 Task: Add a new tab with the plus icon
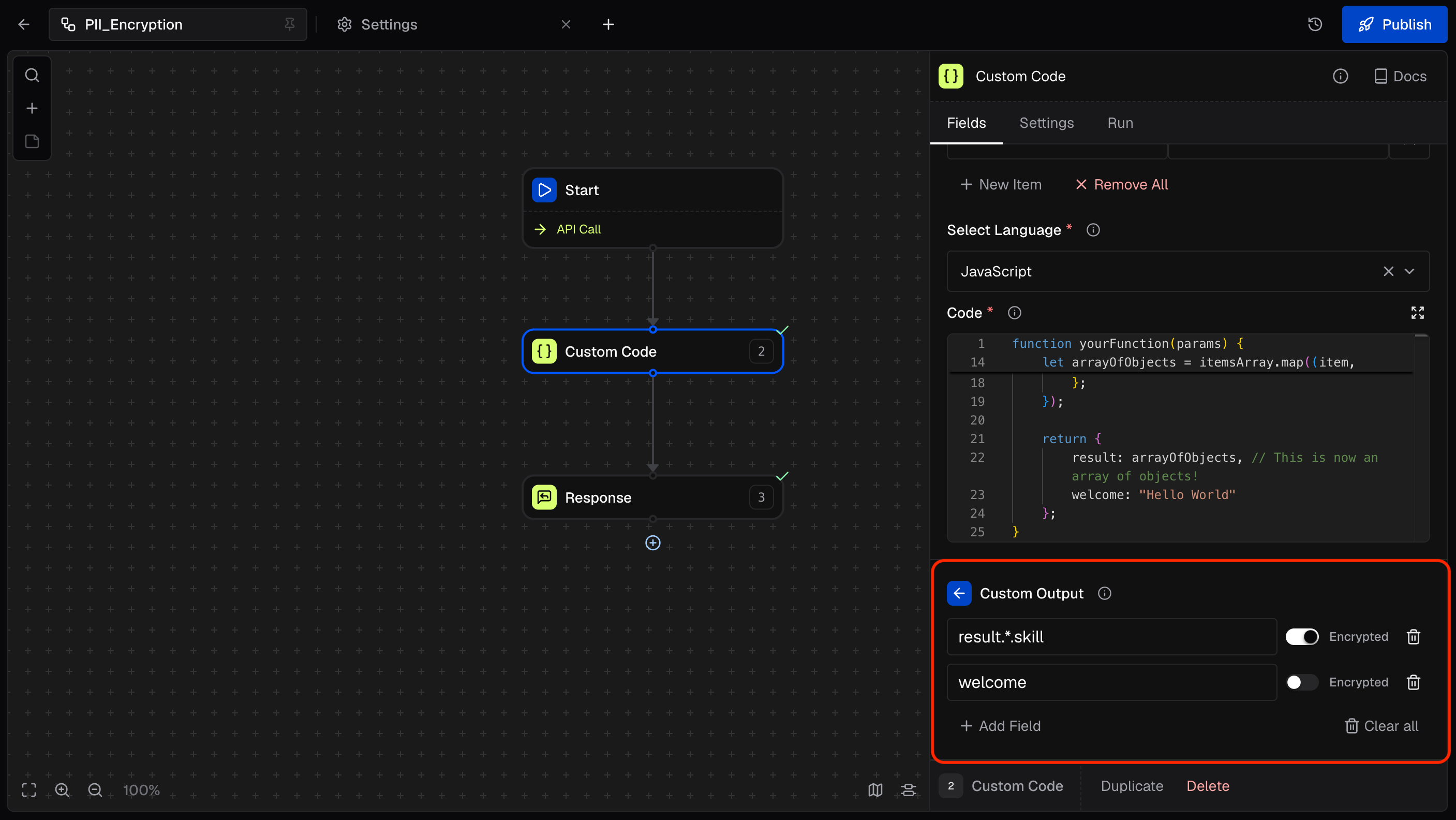click(608, 24)
